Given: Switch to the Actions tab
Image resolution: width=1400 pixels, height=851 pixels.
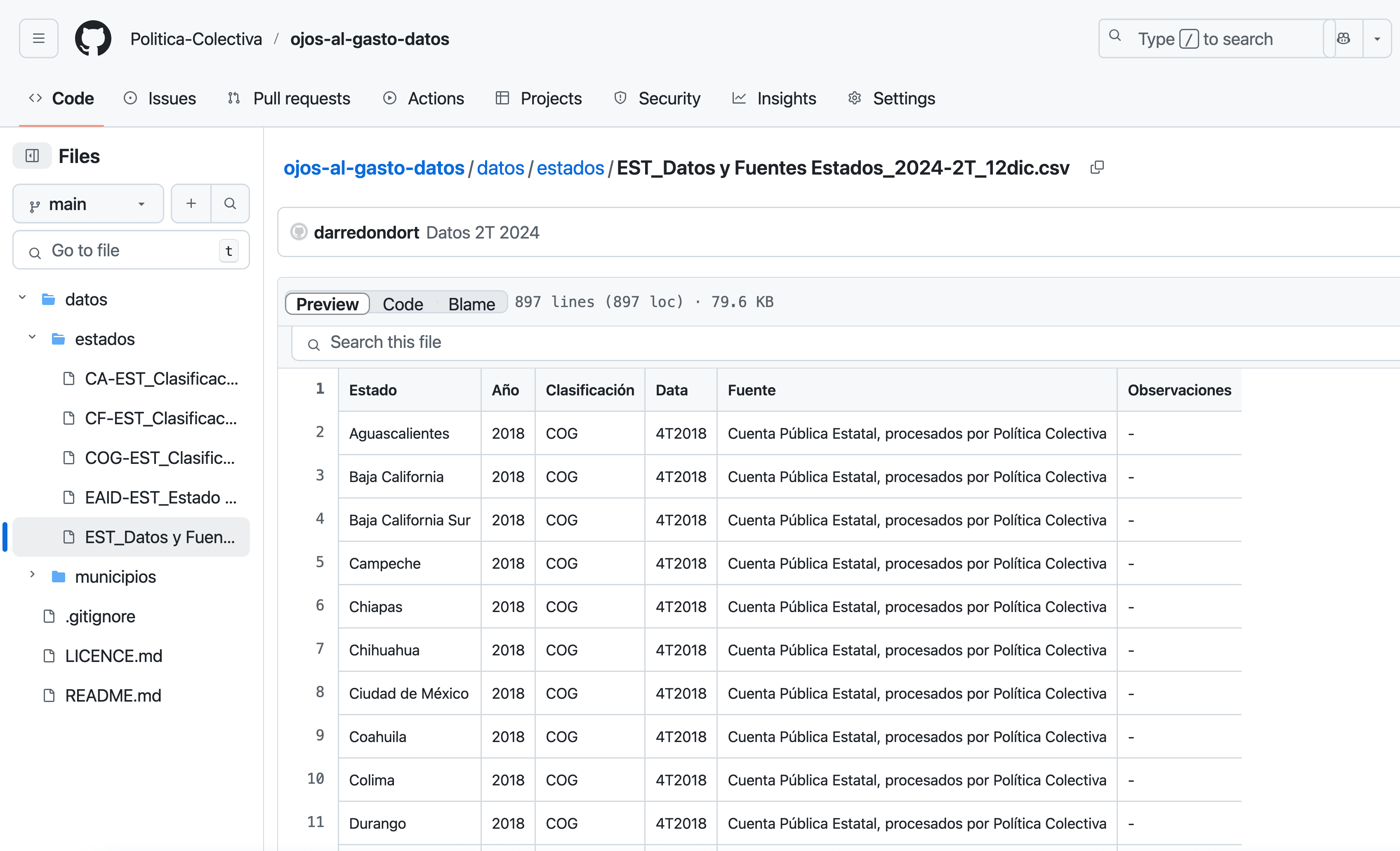Looking at the screenshot, I should coord(424,98).
